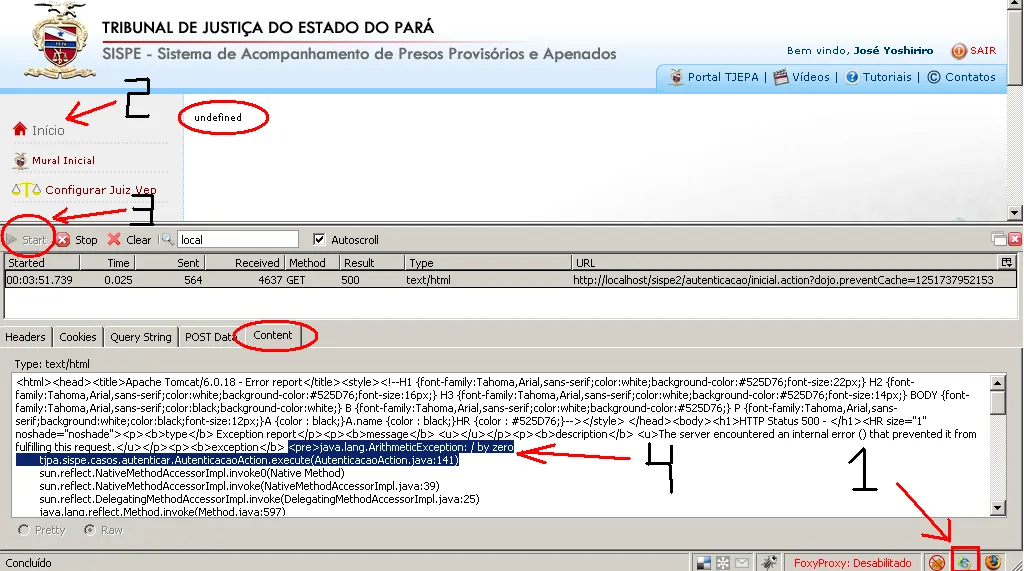This screenshot has height=571, width=1024.
Task: Click the 'Type: text/html' label
Action: (x=52, y=364)
